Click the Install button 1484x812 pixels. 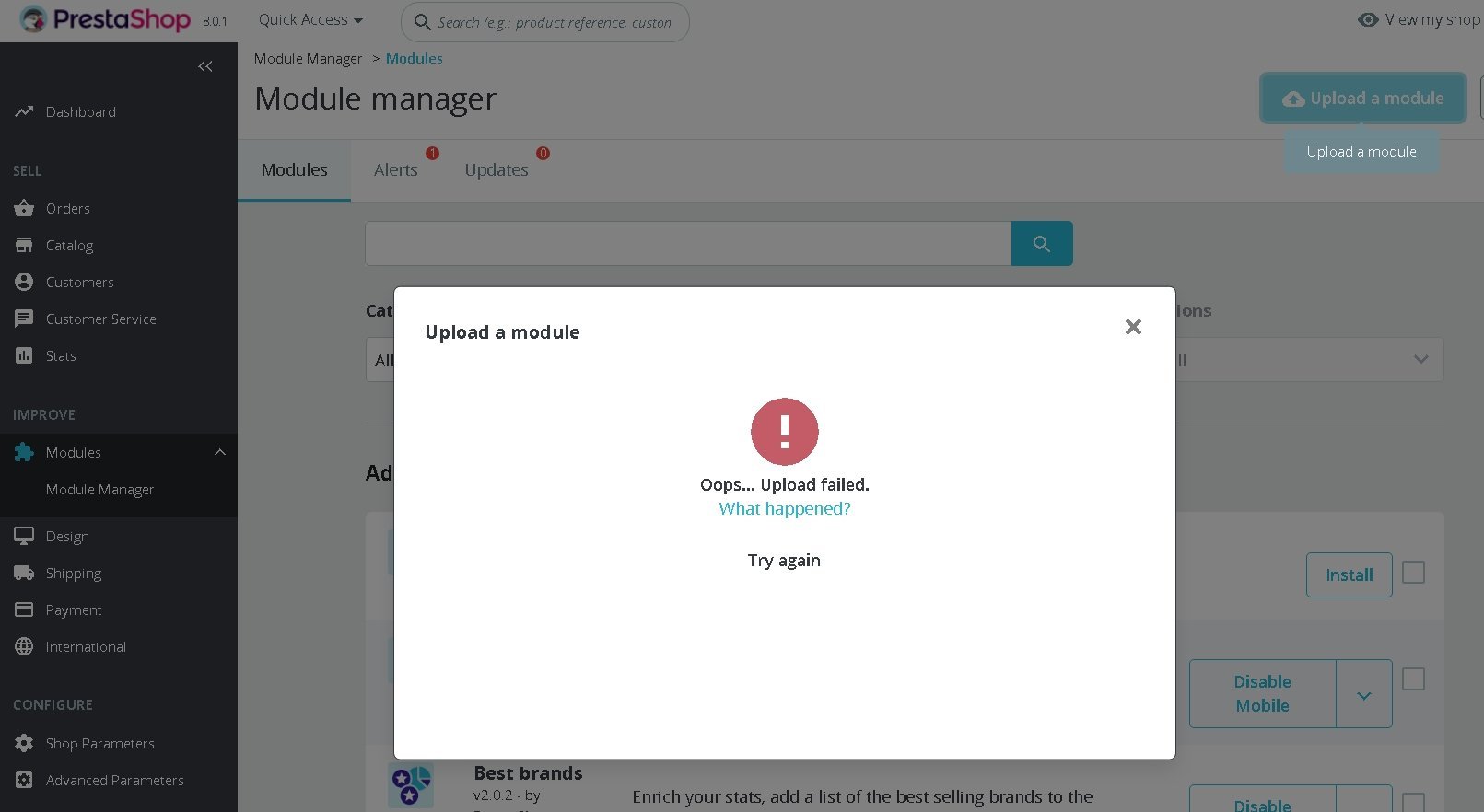(x=1349, y=574)
